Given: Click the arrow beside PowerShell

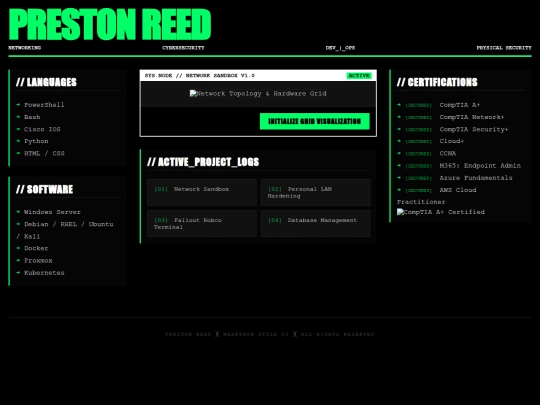Looking at the screenshot, I should tap(18, 105).
